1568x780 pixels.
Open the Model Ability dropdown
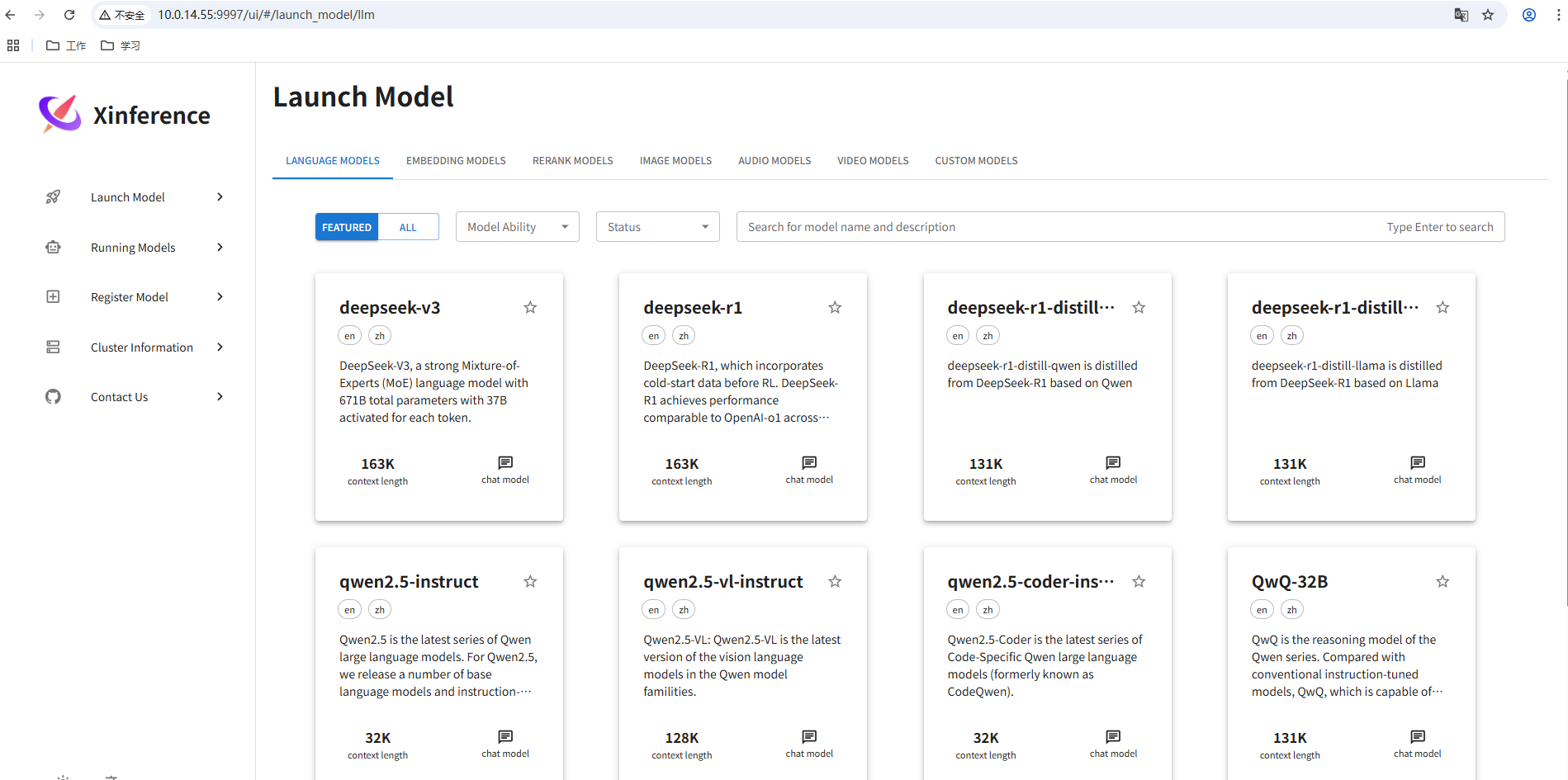[518, 227]
